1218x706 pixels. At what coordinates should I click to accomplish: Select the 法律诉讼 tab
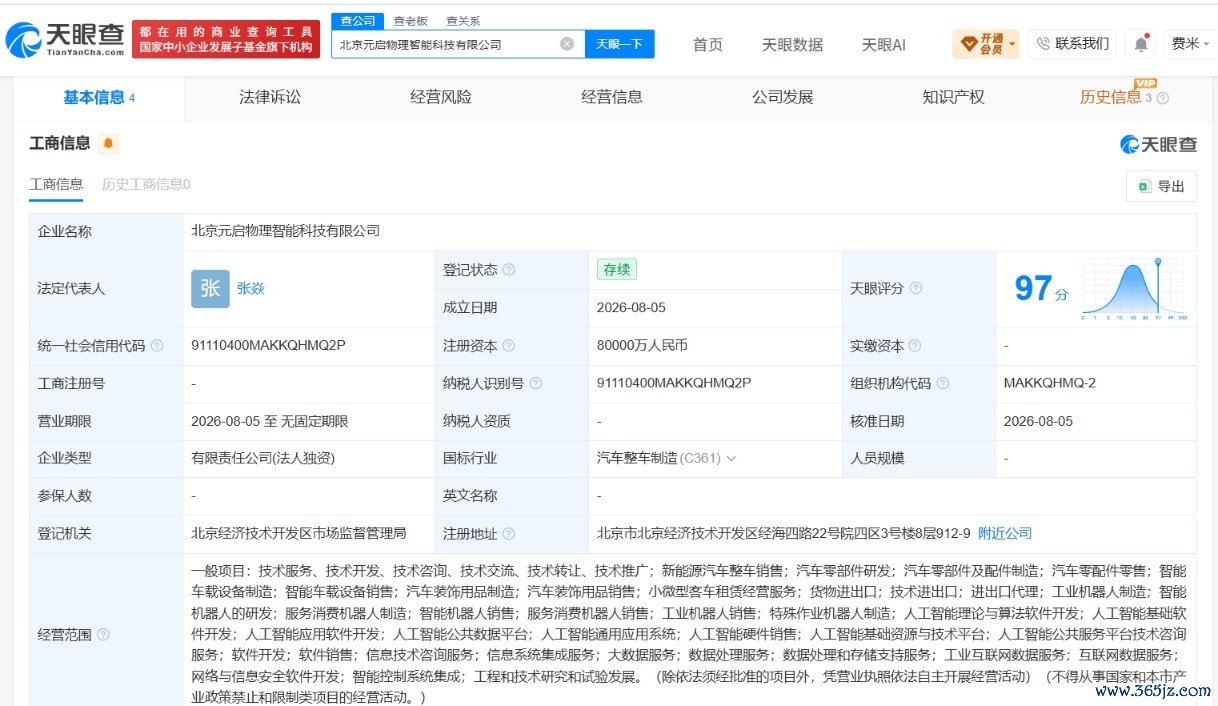pos(270,97)
